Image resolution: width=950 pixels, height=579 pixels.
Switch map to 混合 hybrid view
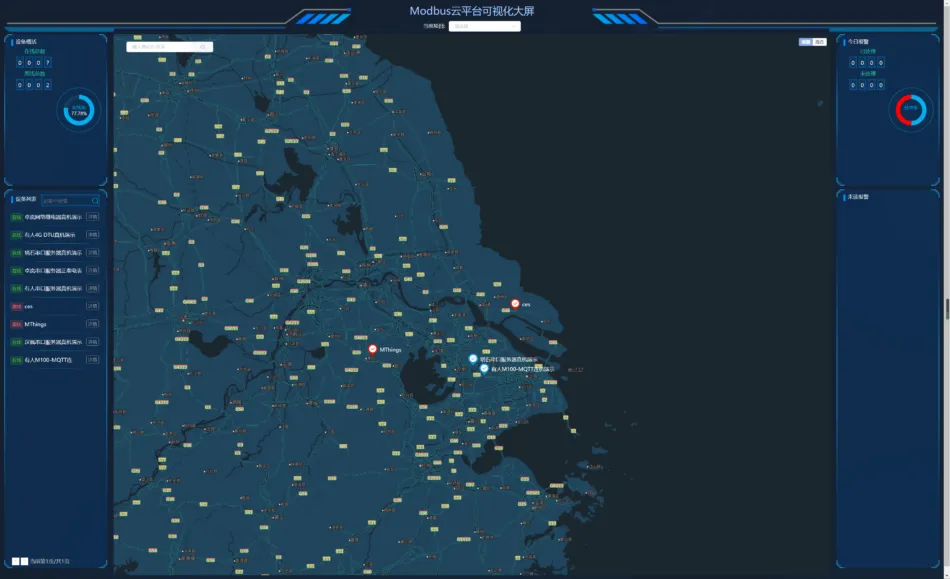[x=820, y=42]
